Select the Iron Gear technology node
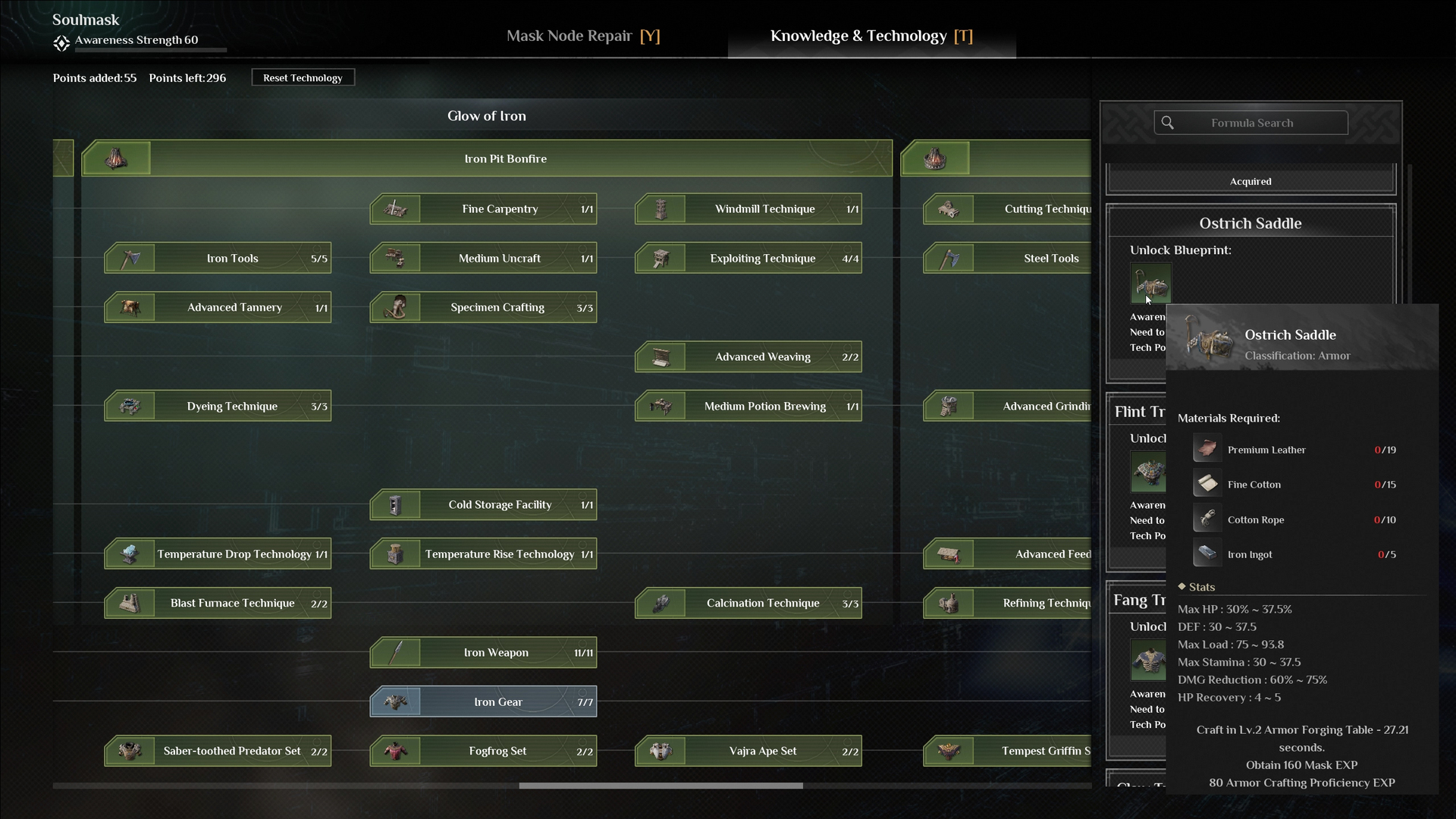Image resolution: width=1456 pixels, height=819 pixels. coord(497,702)
